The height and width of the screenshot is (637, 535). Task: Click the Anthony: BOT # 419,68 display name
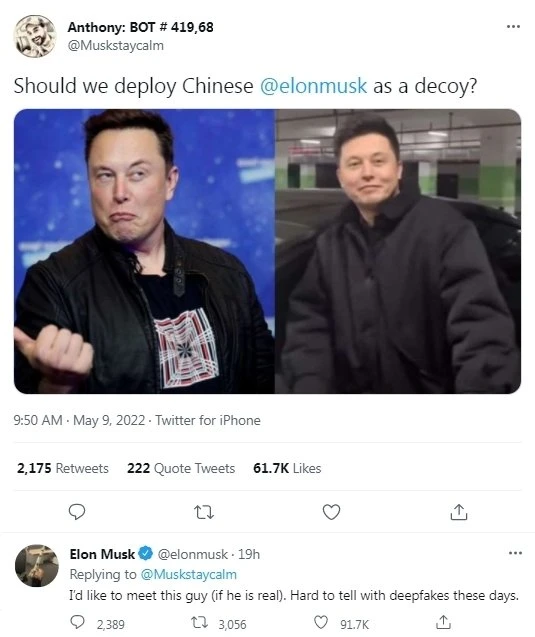tap(140, 27)
